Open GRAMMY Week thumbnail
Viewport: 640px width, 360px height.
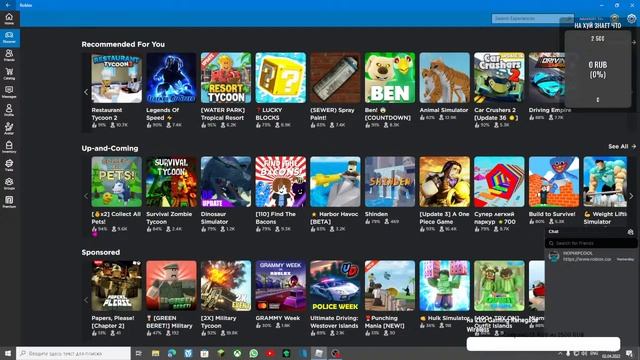pyautogui.click(x=281, y=286)
